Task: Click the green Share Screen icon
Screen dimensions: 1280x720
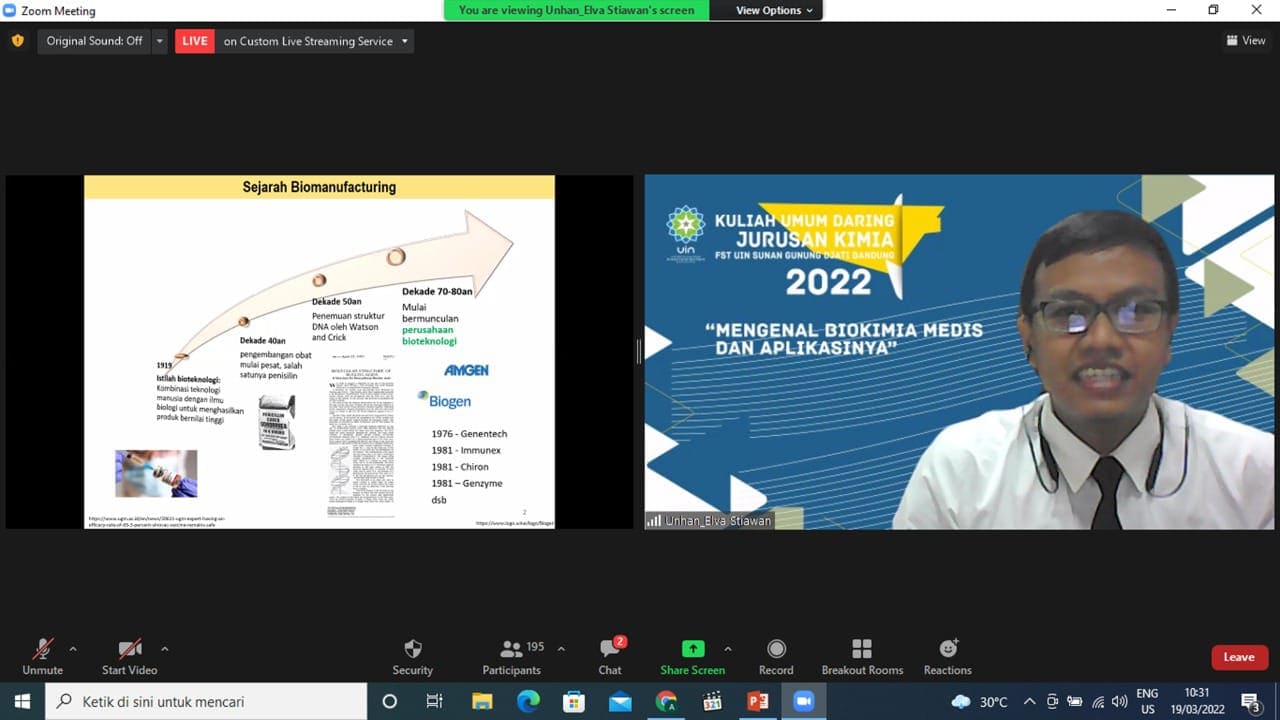Action: [692, 649]
